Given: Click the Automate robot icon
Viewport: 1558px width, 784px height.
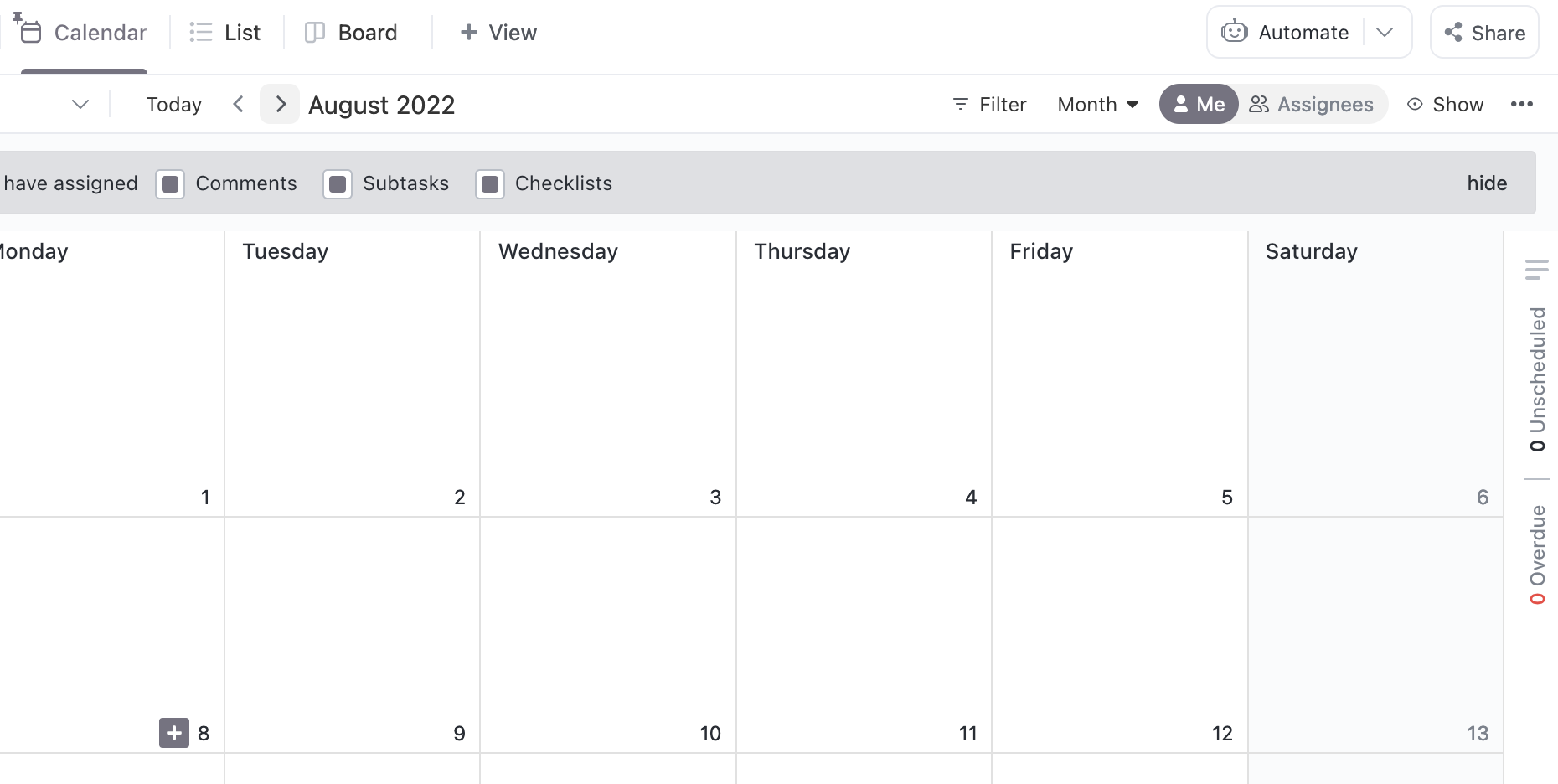Looking at the screenshot, I should pos(1235,32).
